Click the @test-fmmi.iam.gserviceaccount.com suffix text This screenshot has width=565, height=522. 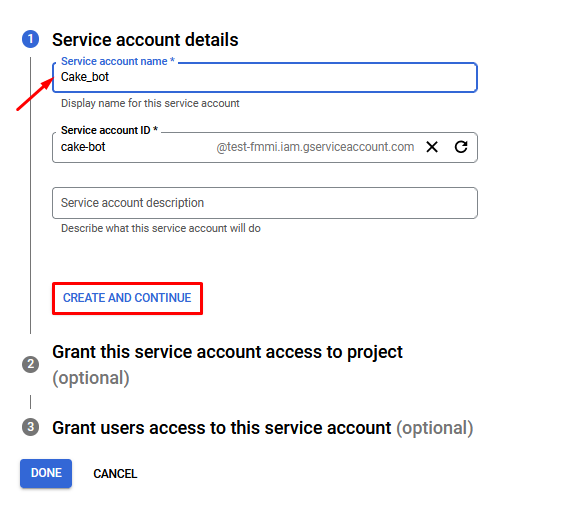tap(315, 147)
